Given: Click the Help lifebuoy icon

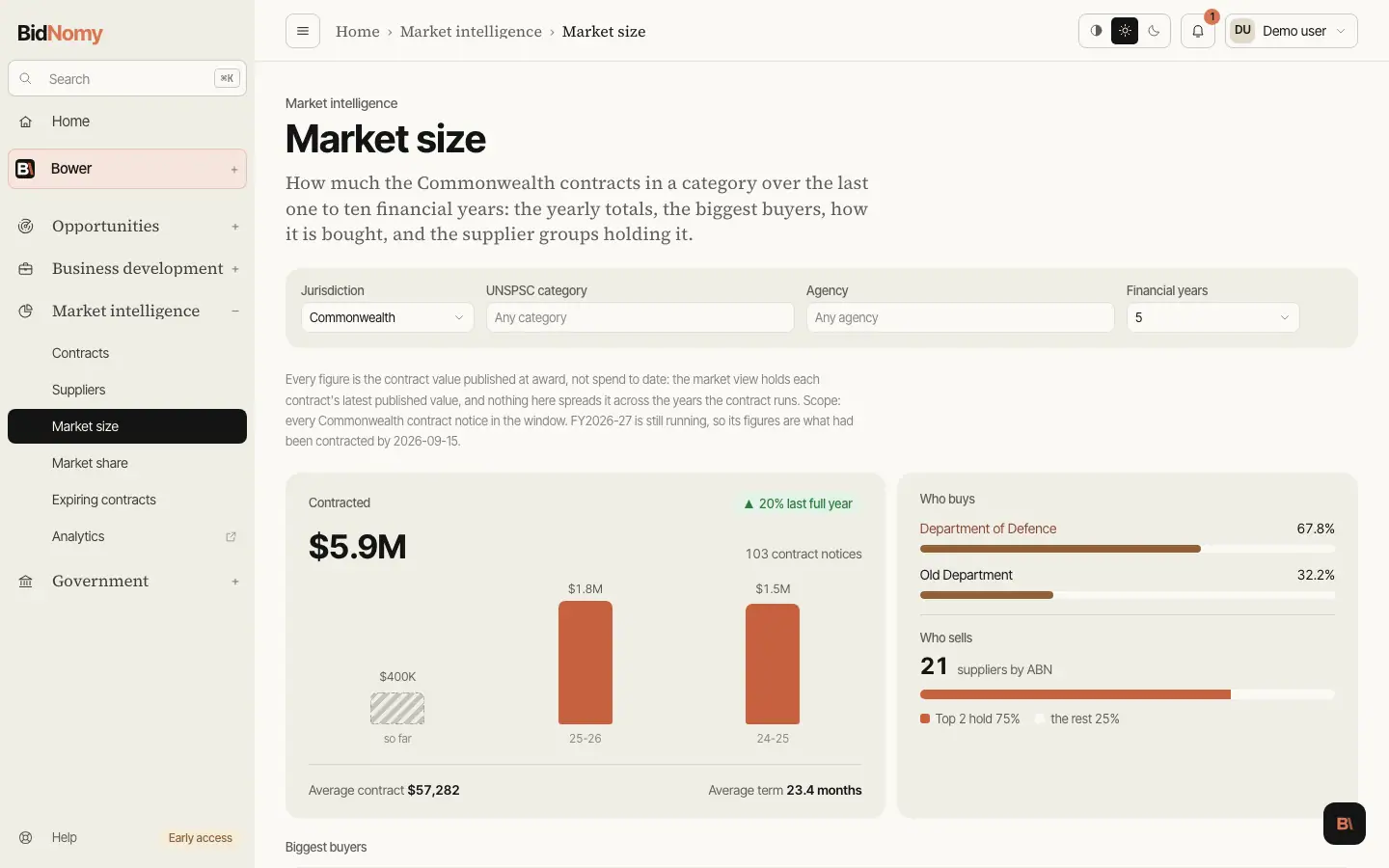Looking at the screenshot, I should coord(26,838).
